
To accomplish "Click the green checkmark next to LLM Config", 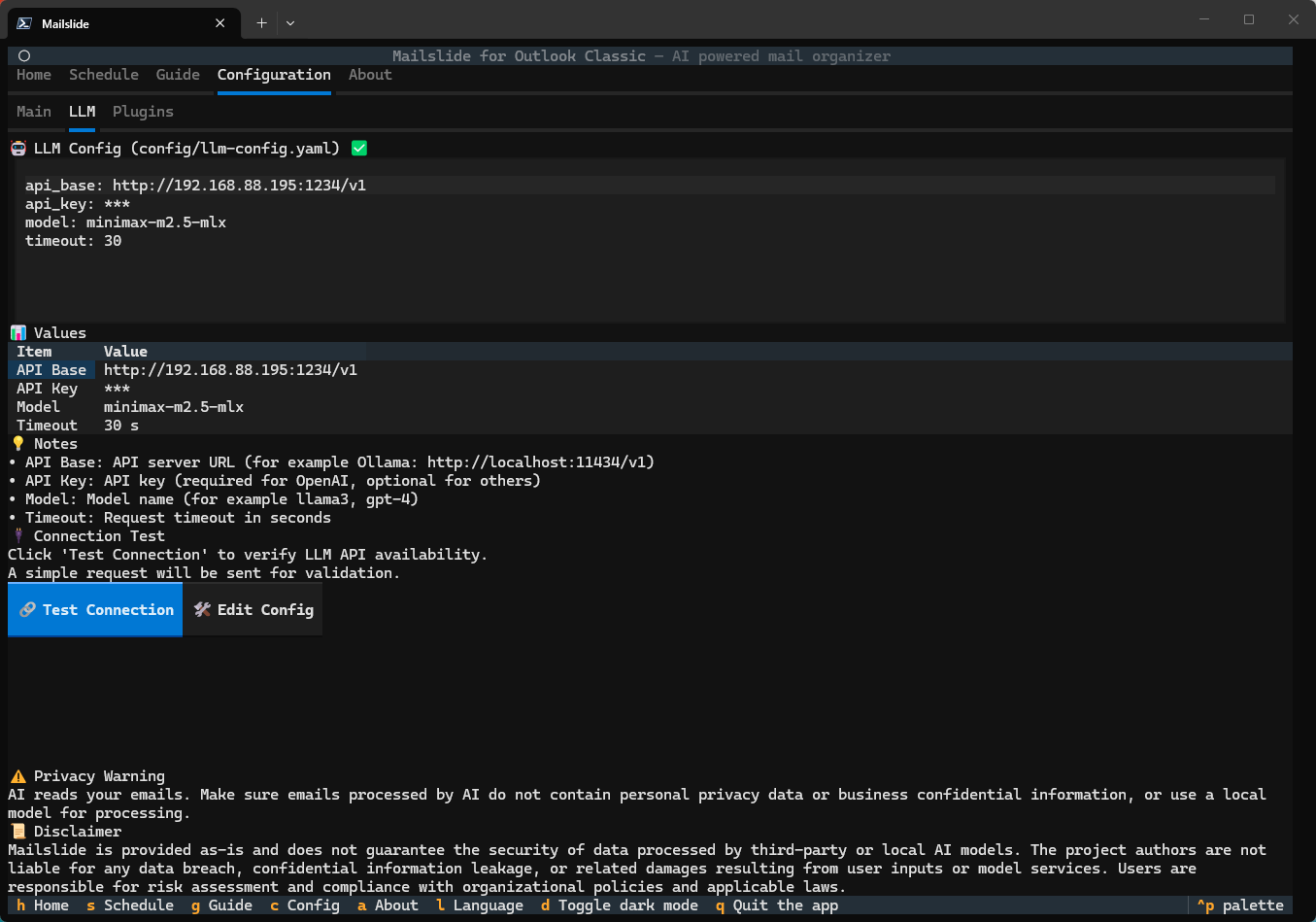I will pos(359,149).
